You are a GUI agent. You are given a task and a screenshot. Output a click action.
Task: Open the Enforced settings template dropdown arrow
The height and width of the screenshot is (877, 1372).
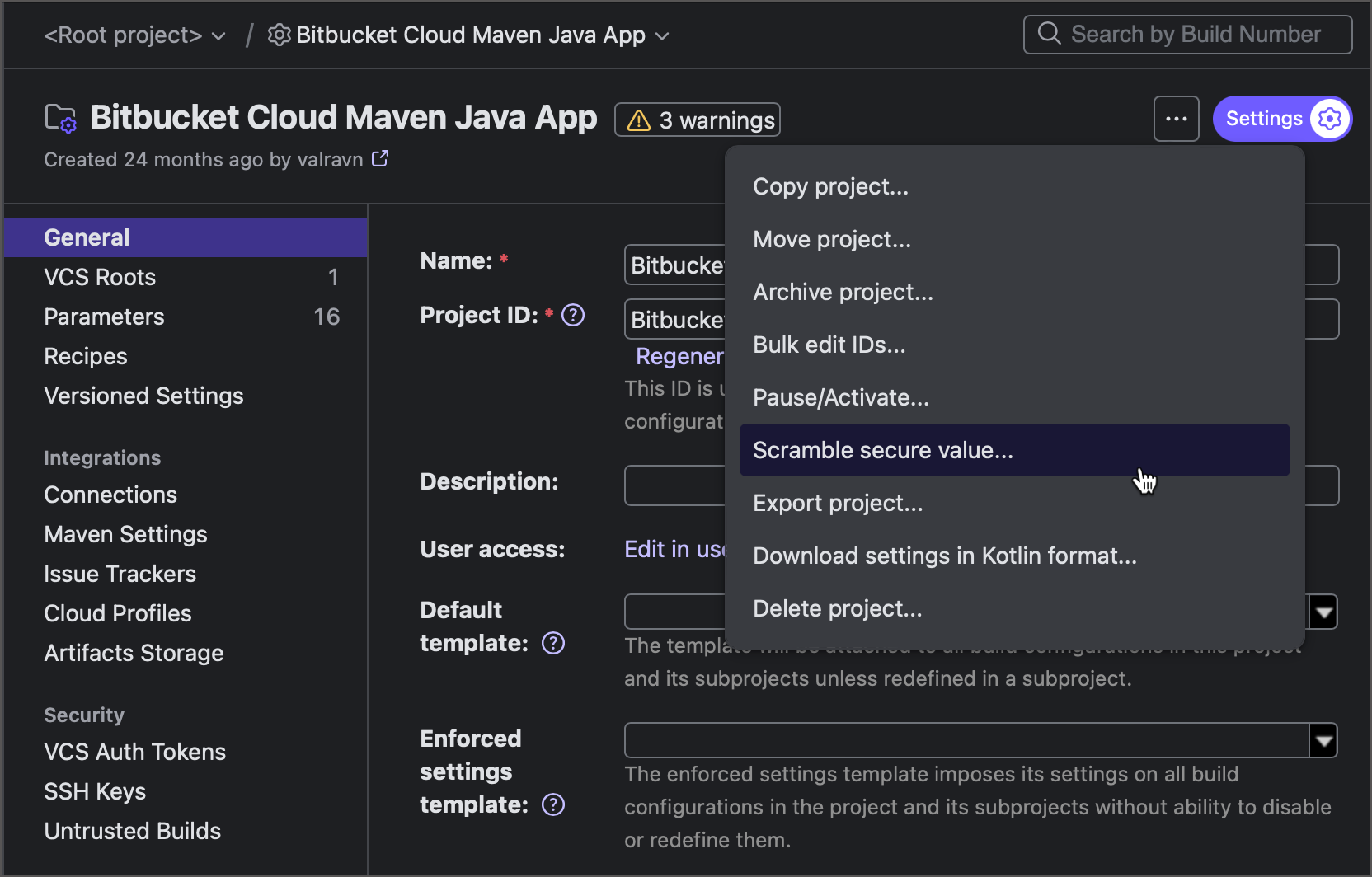[1323, 740]
